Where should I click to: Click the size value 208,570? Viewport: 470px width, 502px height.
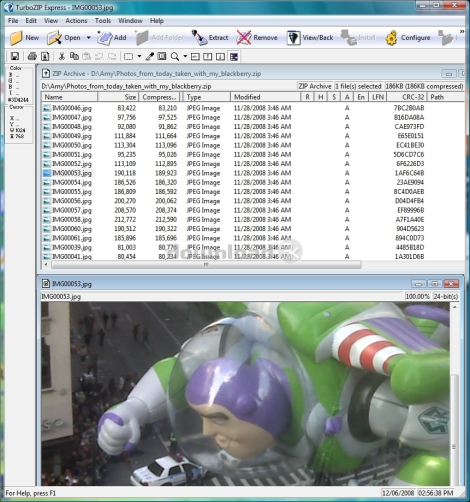coord(125,210)
